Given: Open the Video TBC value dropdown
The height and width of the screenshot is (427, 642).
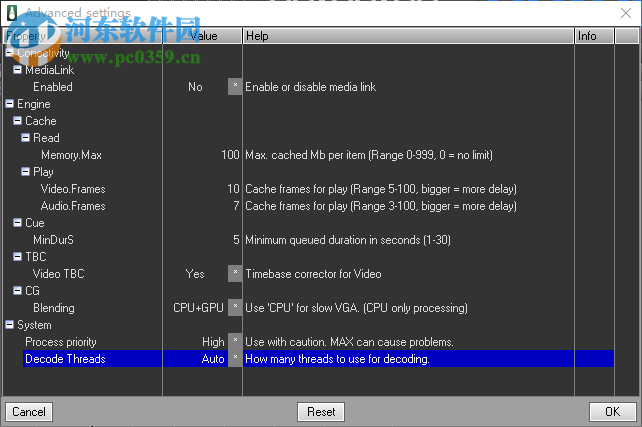Looking at the screenshot, I should point(235,273).
